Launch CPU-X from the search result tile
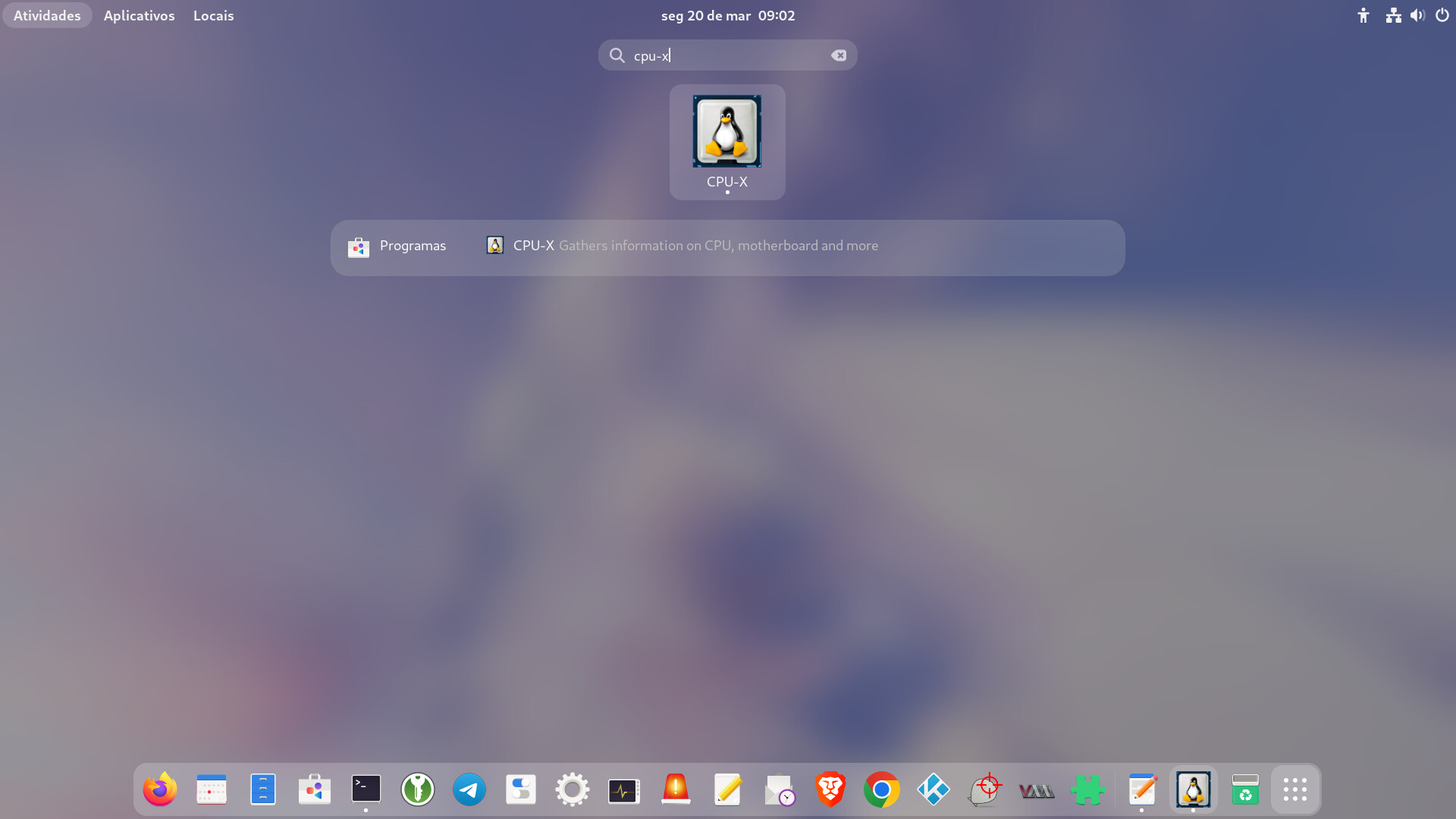This screenshot has width=1456, height=819. (x=727, y=142)
